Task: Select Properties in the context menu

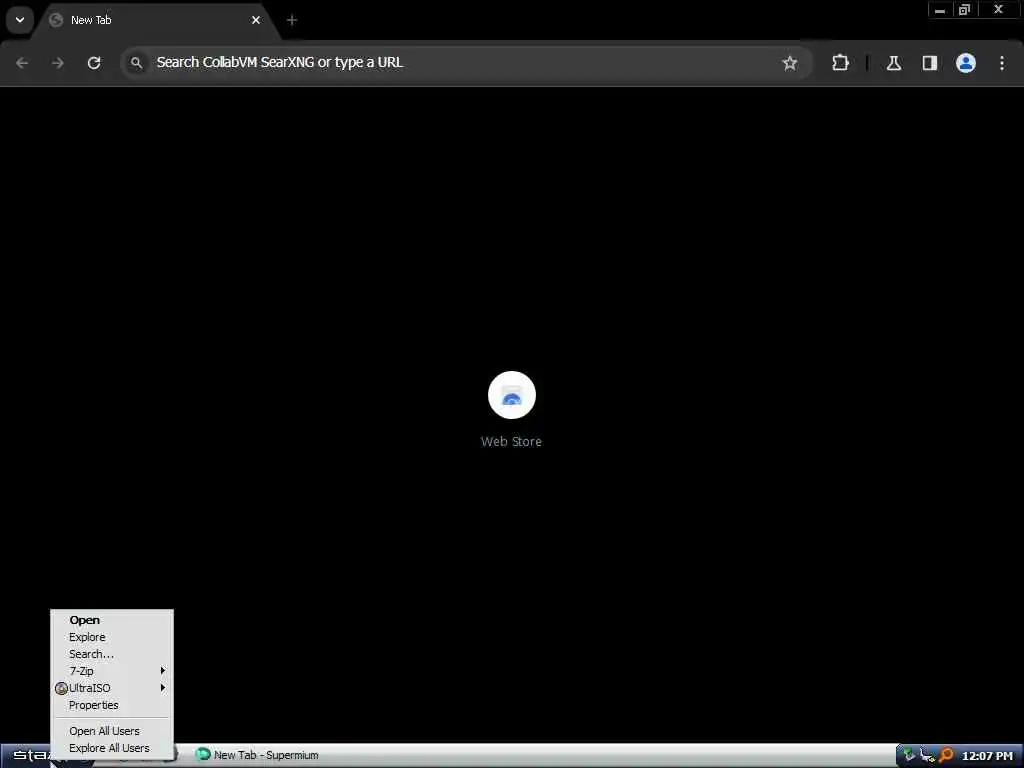Action: 112,705
